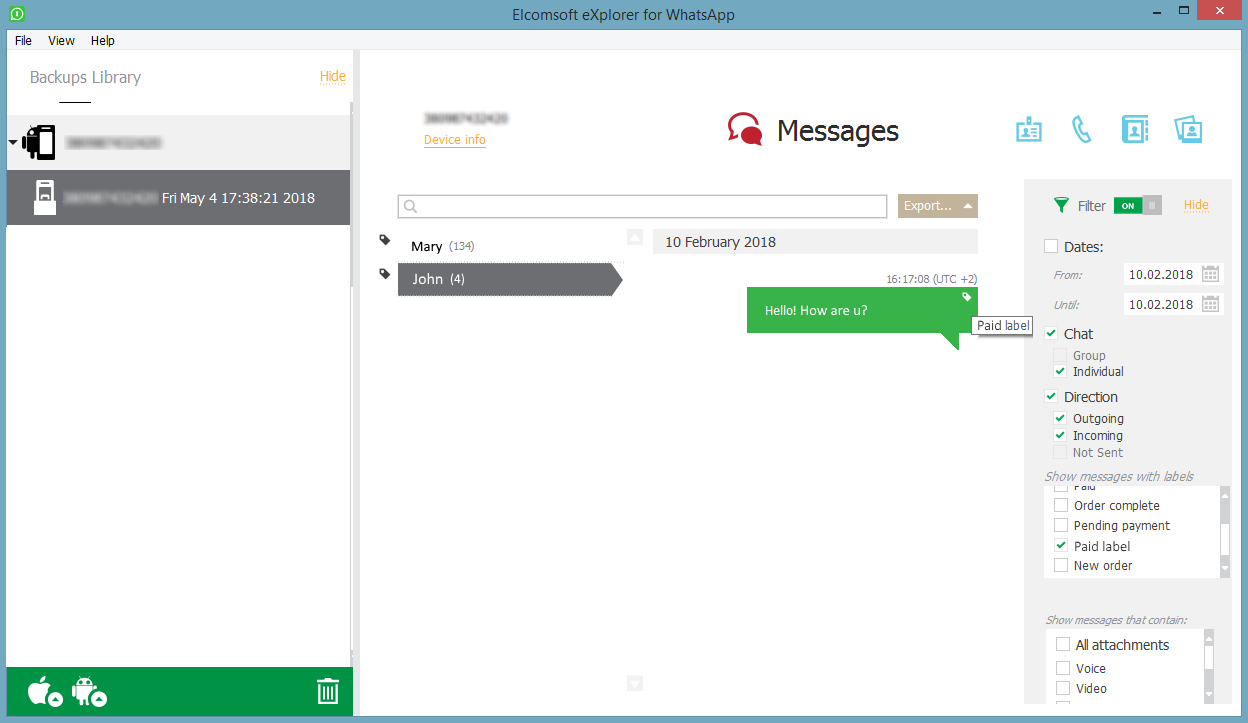Click the search magnifier icon

[x=409, y=206]
